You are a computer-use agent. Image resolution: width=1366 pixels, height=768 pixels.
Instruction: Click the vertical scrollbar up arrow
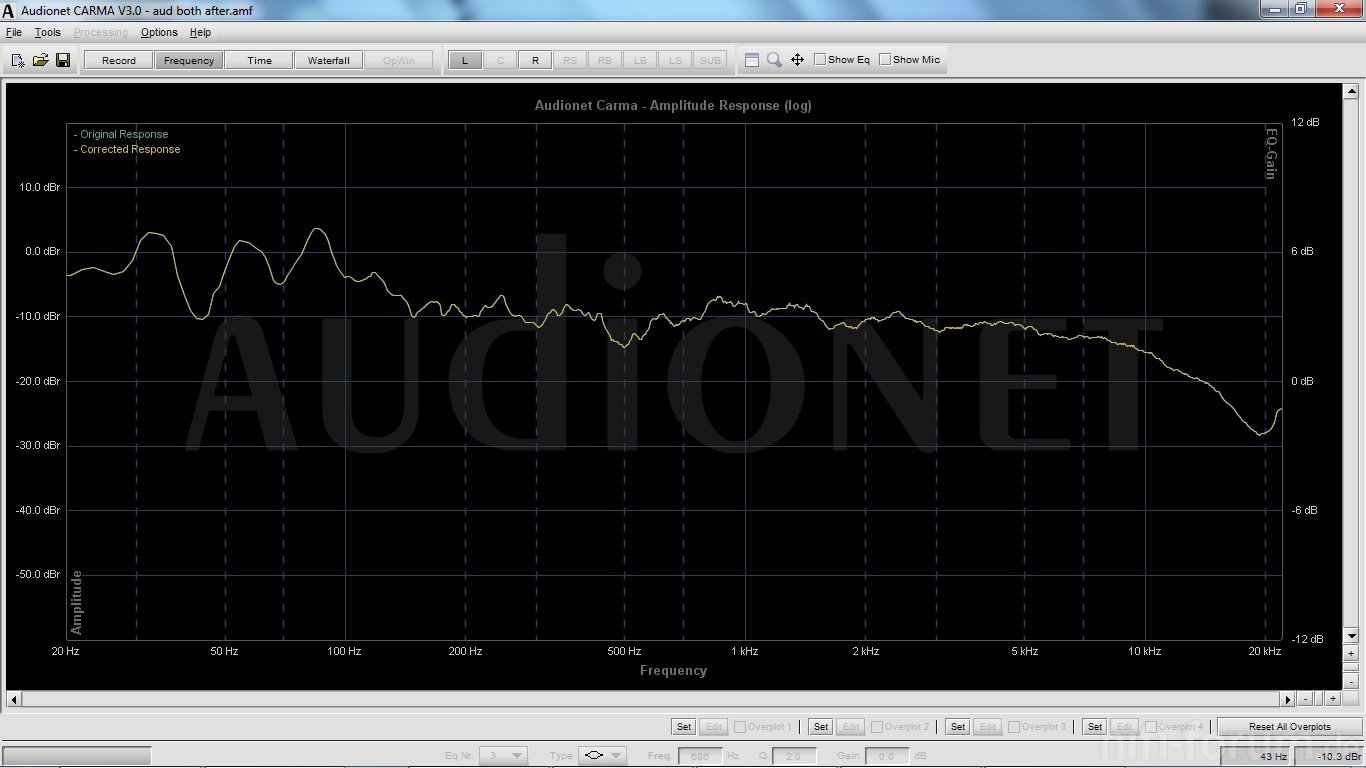[x=1351, y=90]
